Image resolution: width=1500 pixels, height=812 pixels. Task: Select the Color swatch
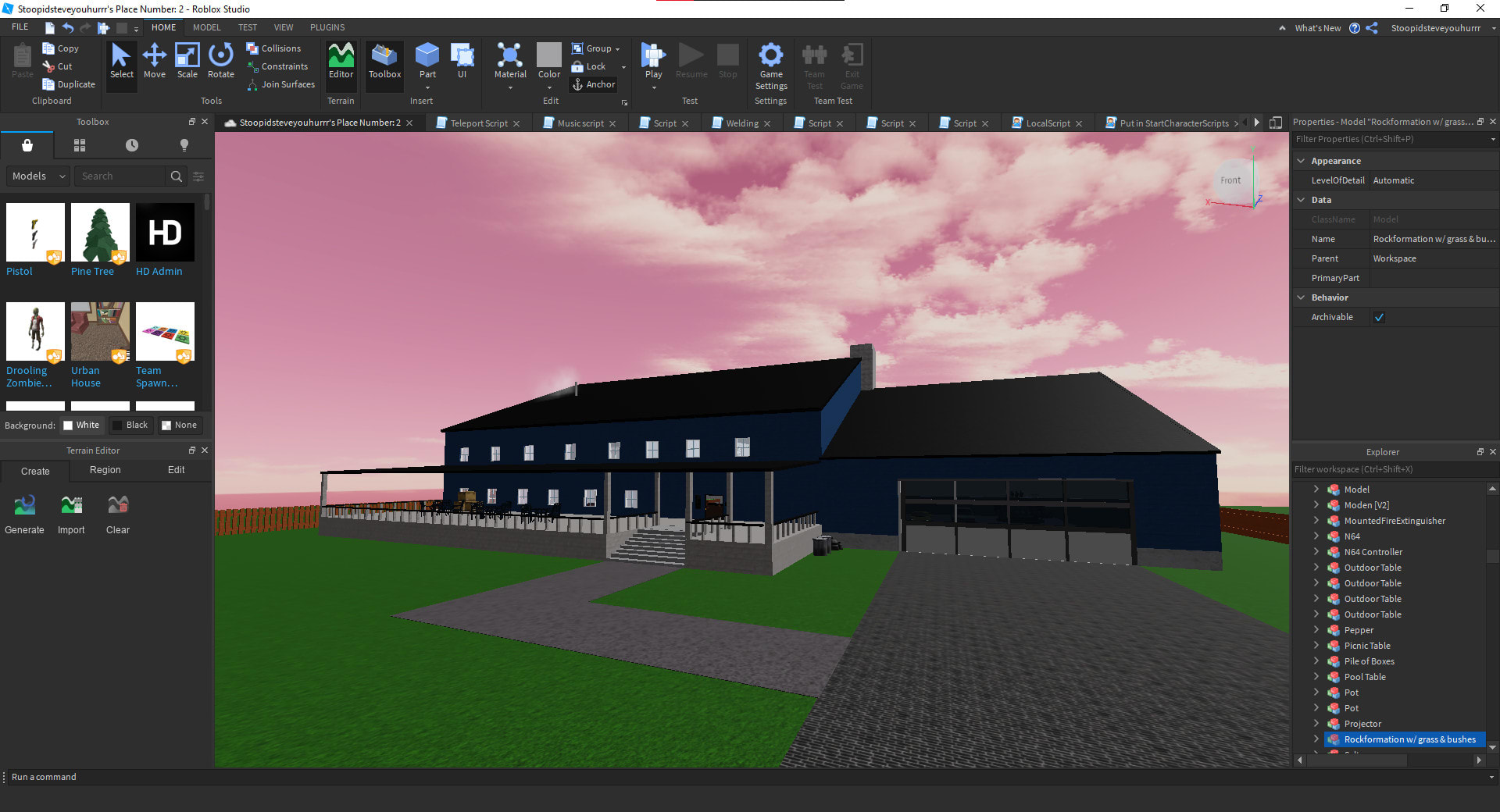point(549,55)
